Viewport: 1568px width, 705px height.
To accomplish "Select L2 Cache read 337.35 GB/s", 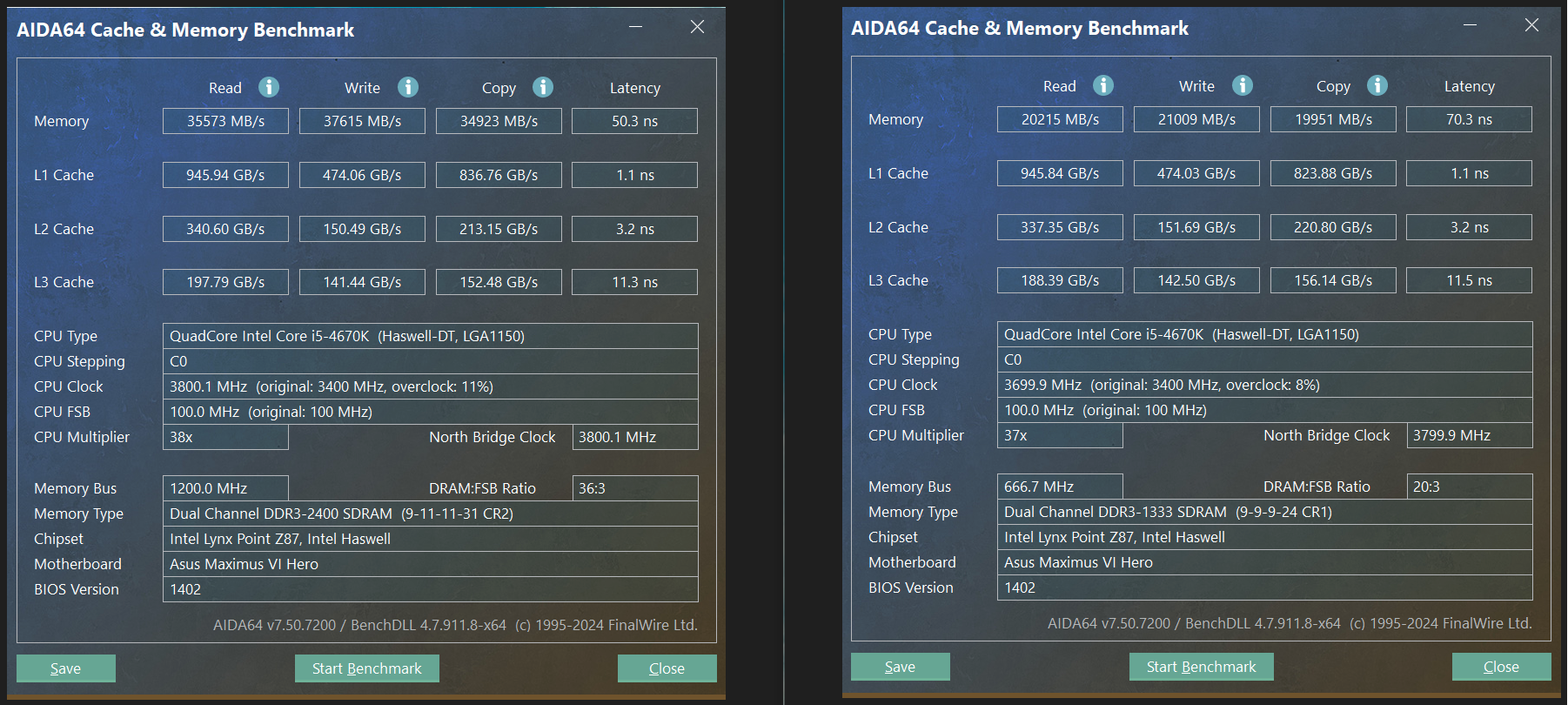I will coord(1060,227).
